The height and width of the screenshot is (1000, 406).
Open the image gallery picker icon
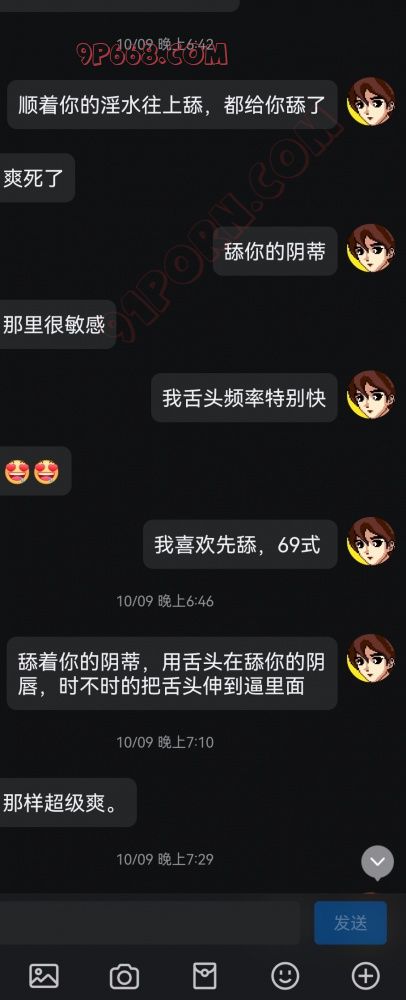44,976
